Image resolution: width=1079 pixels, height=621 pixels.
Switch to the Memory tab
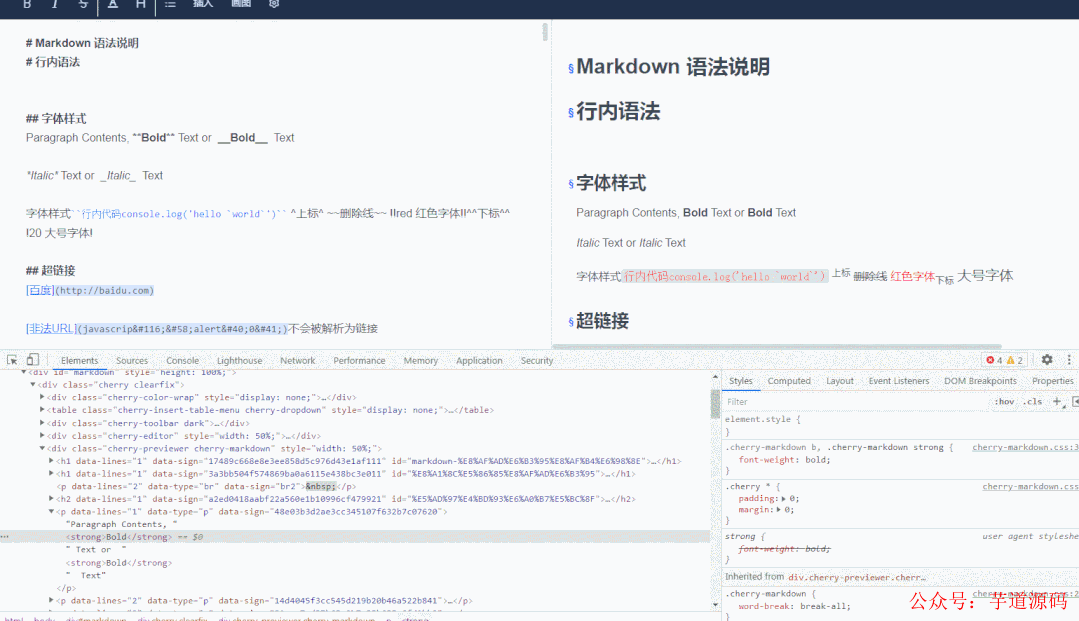(420, 361)
